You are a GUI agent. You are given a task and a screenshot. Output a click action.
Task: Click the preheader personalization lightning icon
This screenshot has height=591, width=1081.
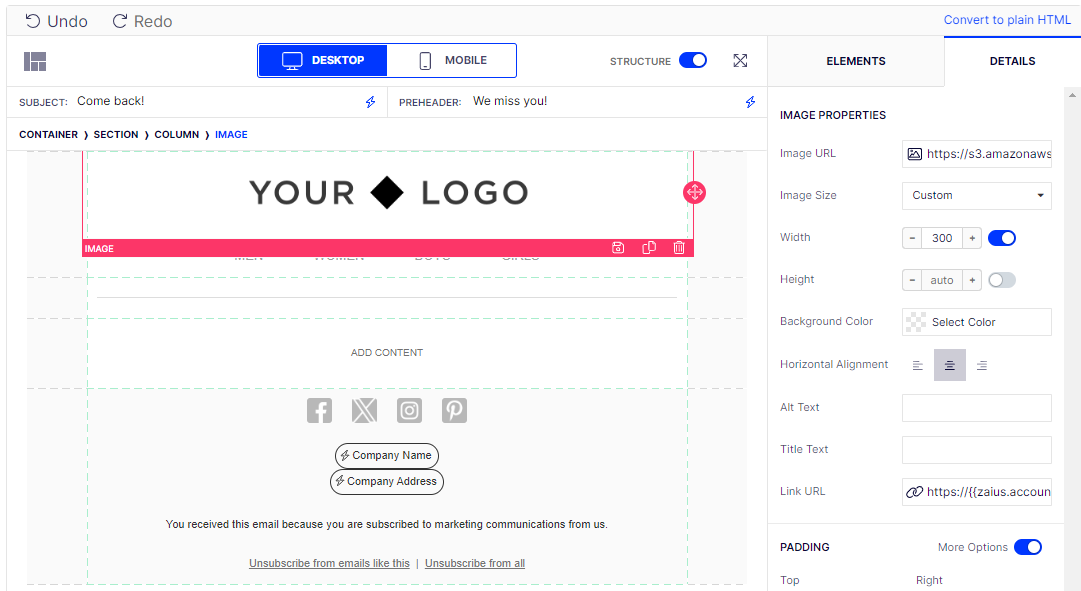point(750,102)
